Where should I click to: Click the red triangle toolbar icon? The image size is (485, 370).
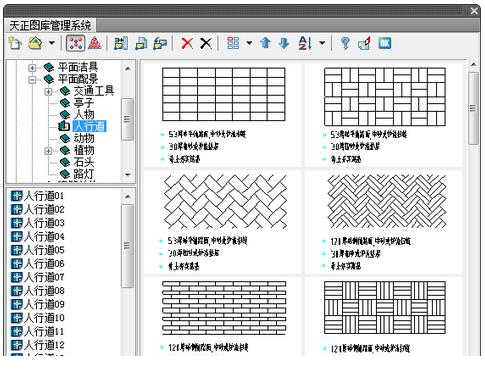95,43
